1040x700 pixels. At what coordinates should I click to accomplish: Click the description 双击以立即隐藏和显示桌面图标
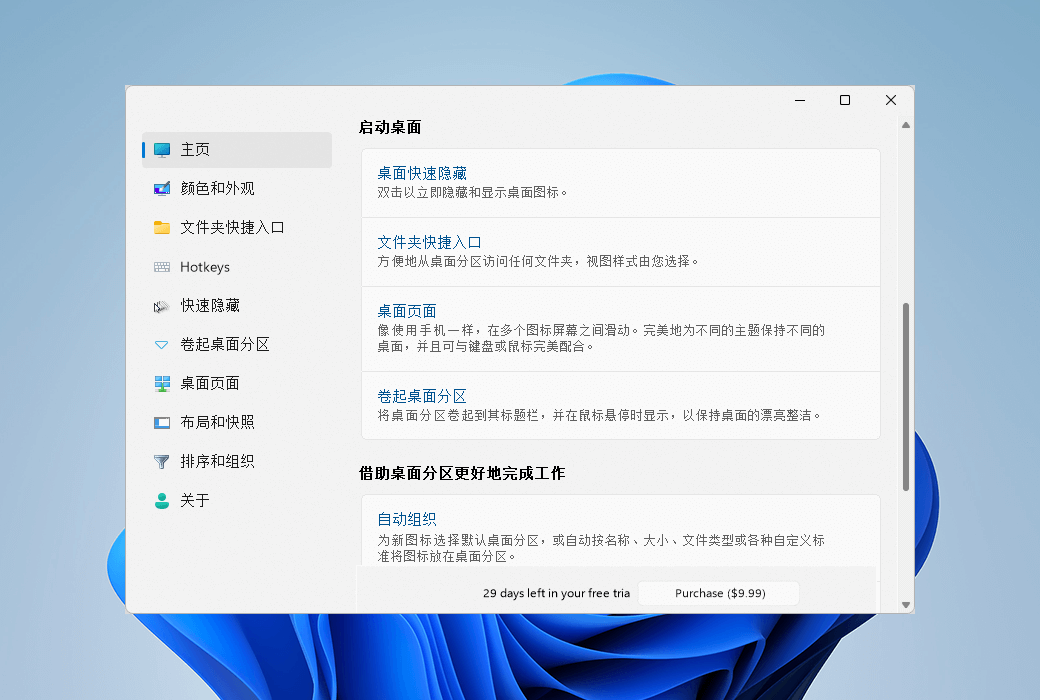click(x=472, y=192)
